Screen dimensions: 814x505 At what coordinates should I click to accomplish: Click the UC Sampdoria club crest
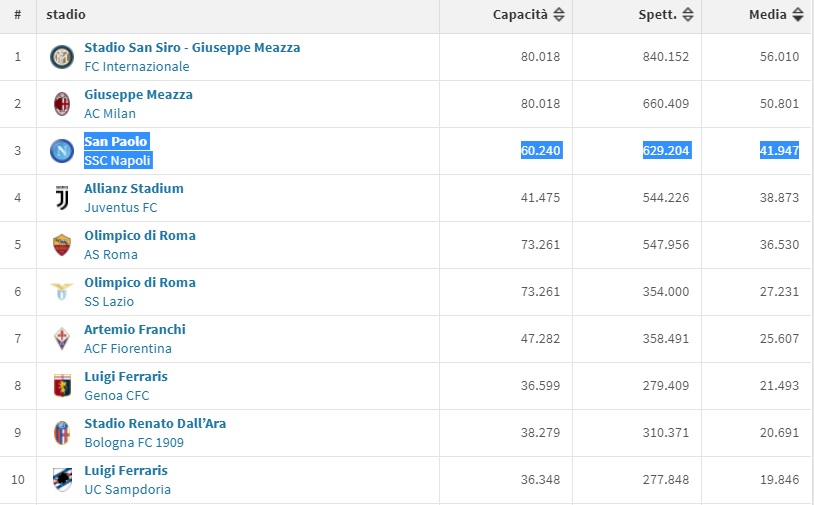click(x=62, y=480)
